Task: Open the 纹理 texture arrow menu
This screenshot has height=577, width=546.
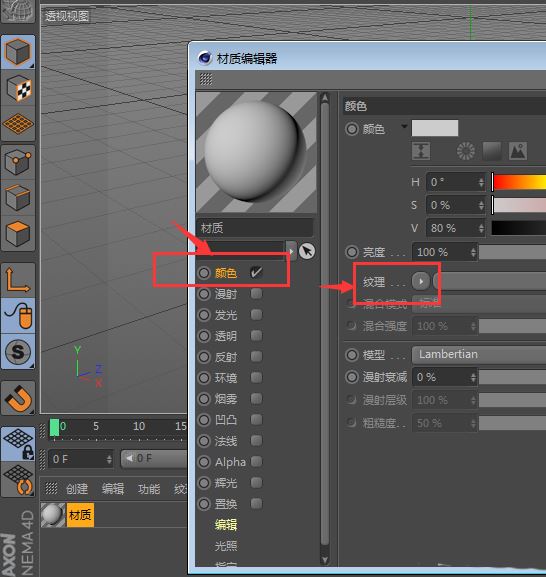Action: (x=421, y=282)
